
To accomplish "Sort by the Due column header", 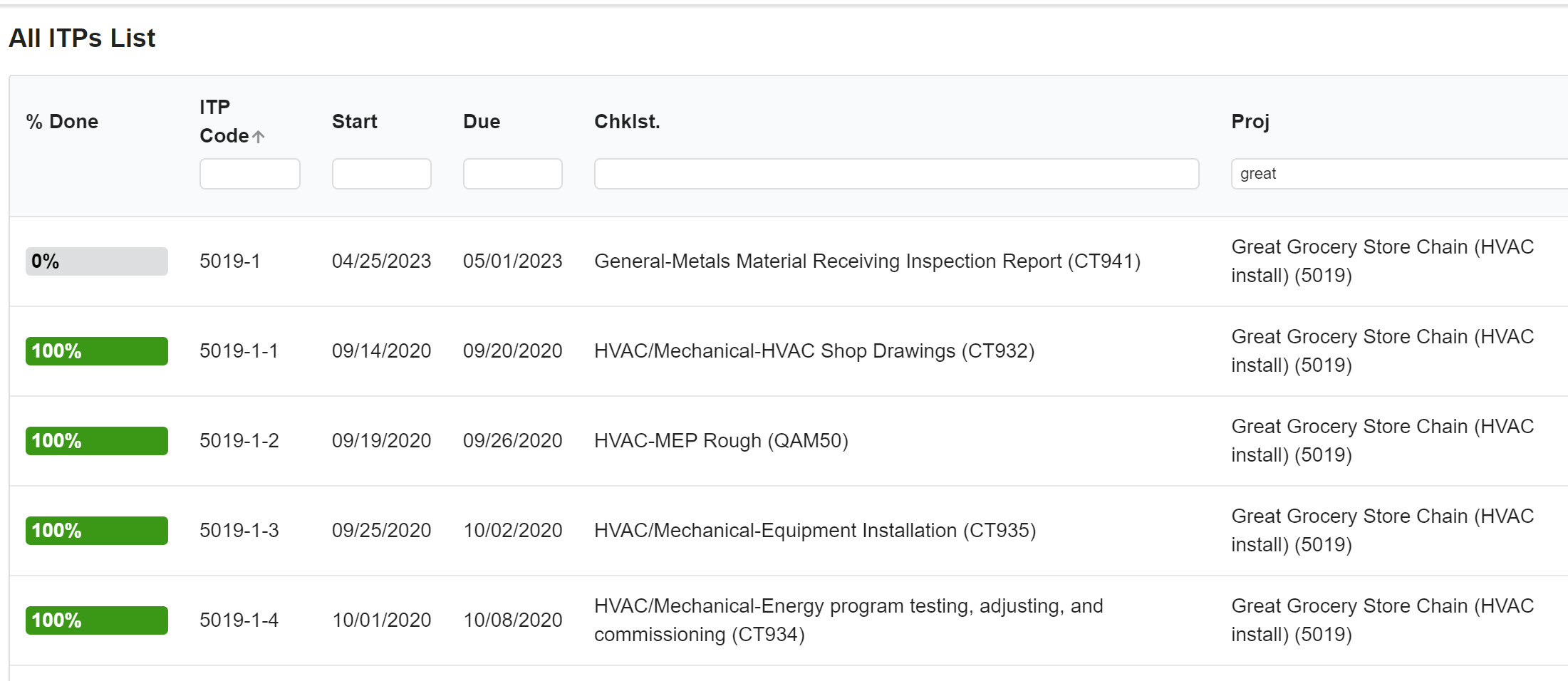I will click(x=482, y=122).
